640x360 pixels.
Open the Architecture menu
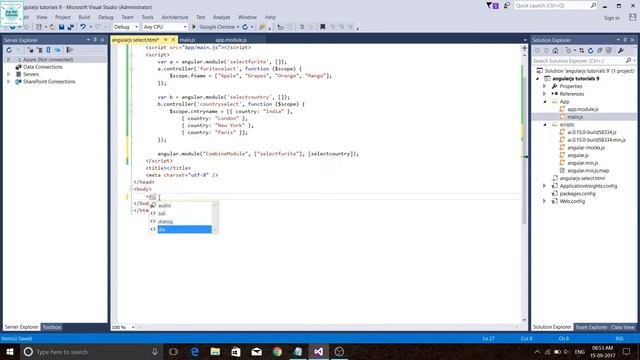coord(175,17)
